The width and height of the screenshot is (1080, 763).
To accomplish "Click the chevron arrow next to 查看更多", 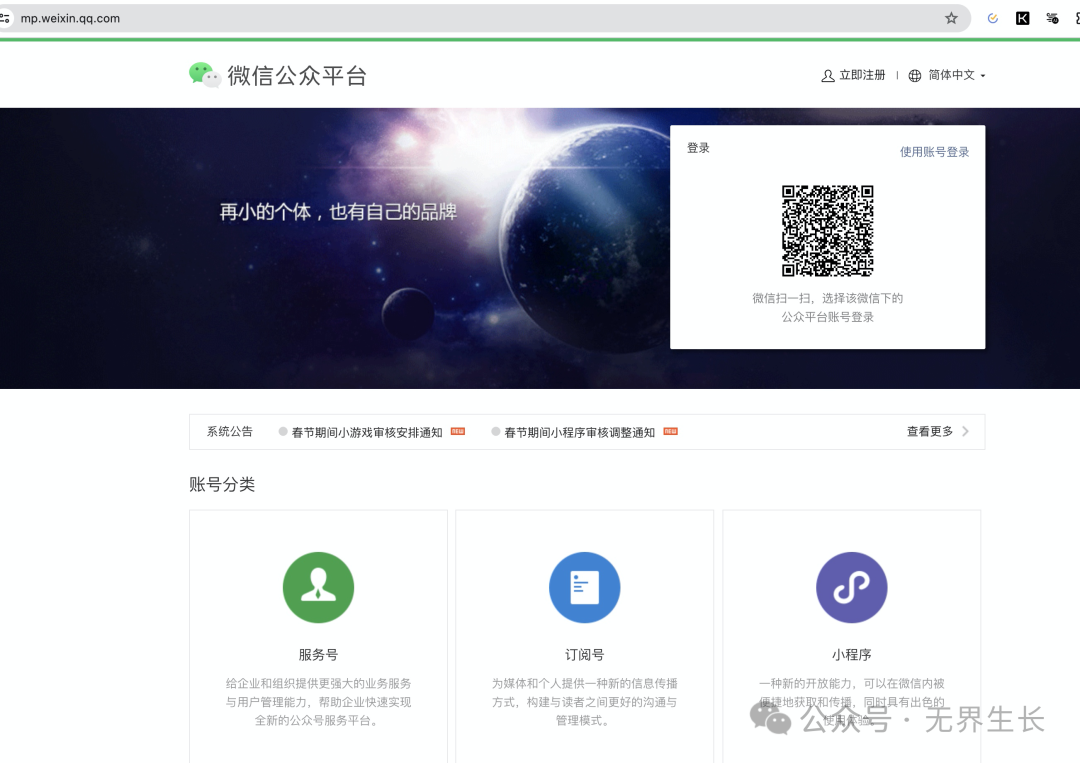I will 965,431.
